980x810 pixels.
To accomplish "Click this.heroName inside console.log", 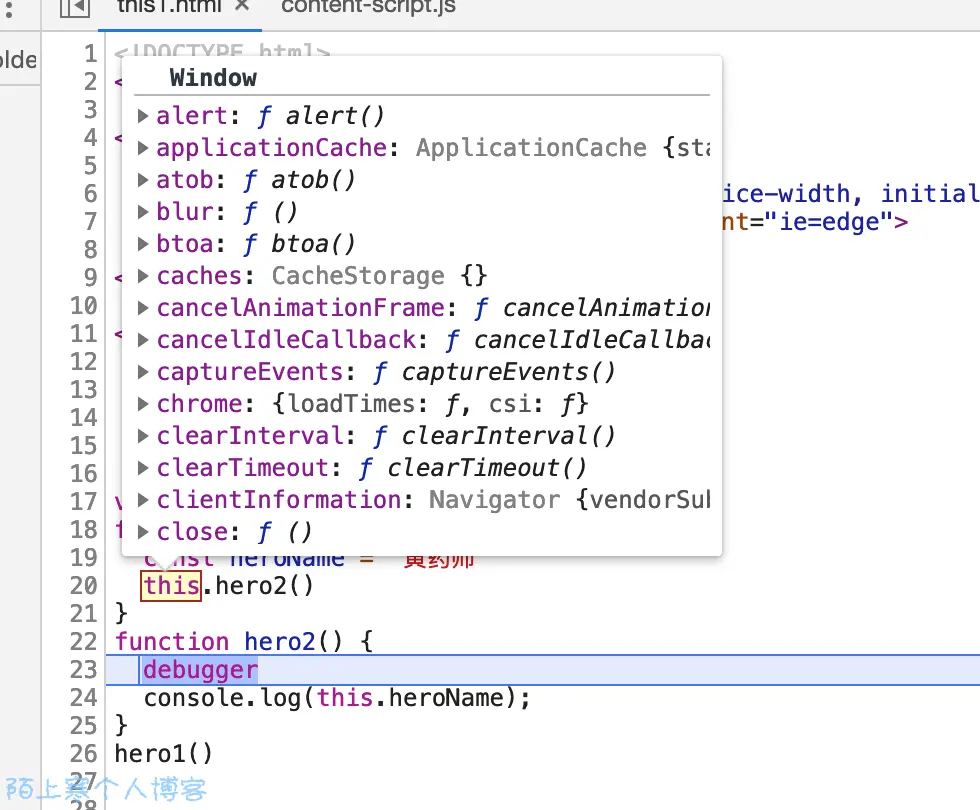I will tap(410, 698).
